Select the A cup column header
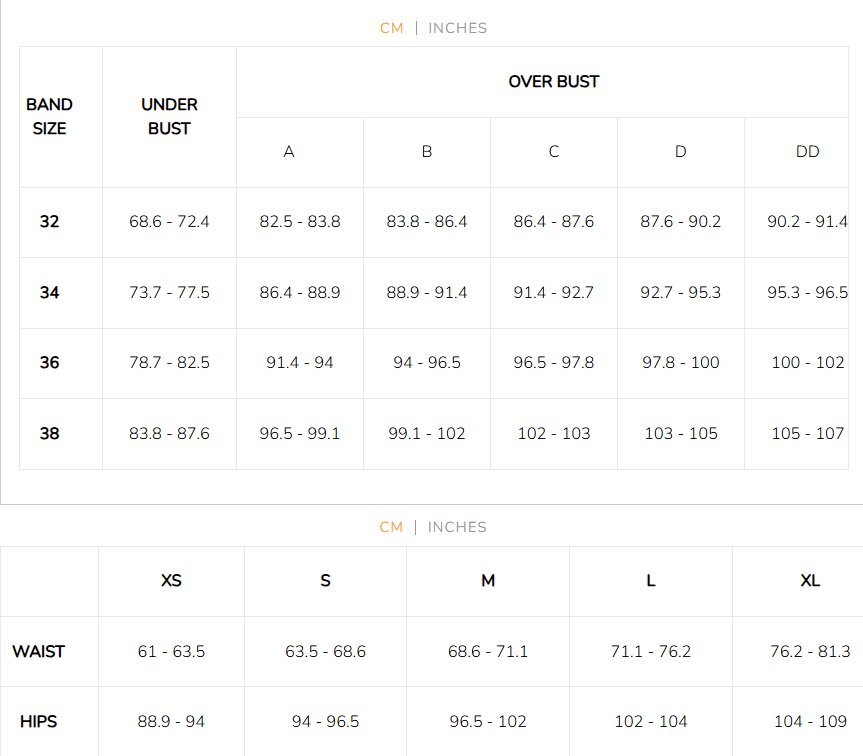Image resolution: width=863 pixels, height=756 pixels. [289, 152]
